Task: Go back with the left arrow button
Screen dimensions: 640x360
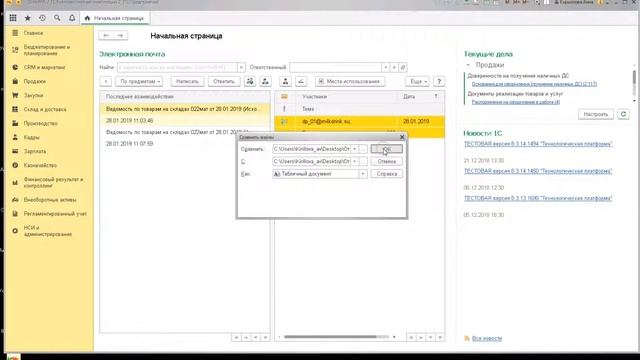Action: coord(106,36)
